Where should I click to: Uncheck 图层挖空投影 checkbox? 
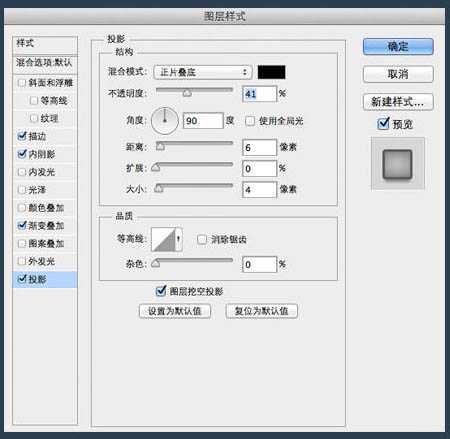[161, 291]
